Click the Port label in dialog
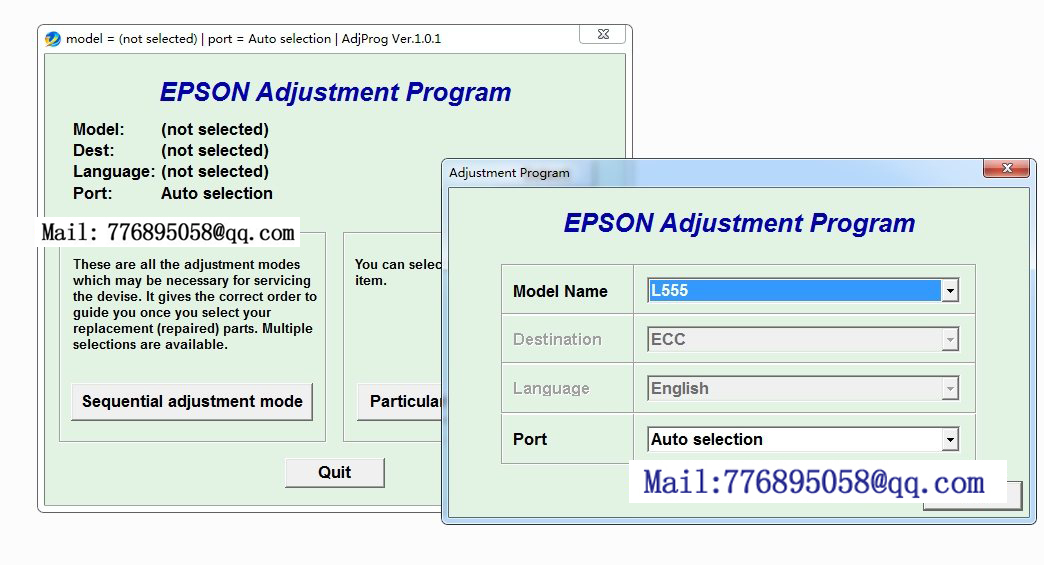 530,439
